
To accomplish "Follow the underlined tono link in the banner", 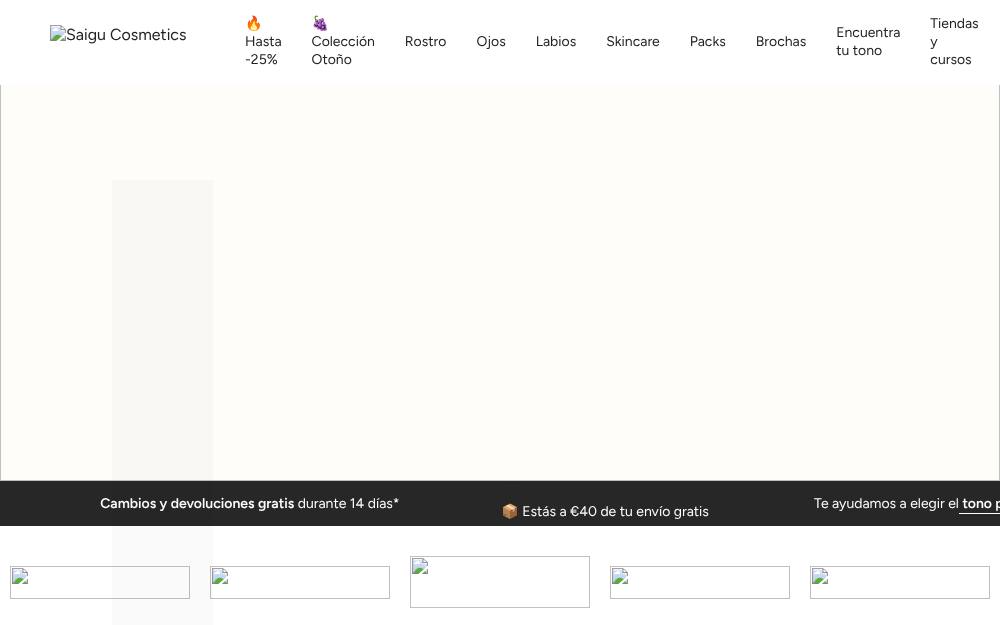I will [980, 504].
